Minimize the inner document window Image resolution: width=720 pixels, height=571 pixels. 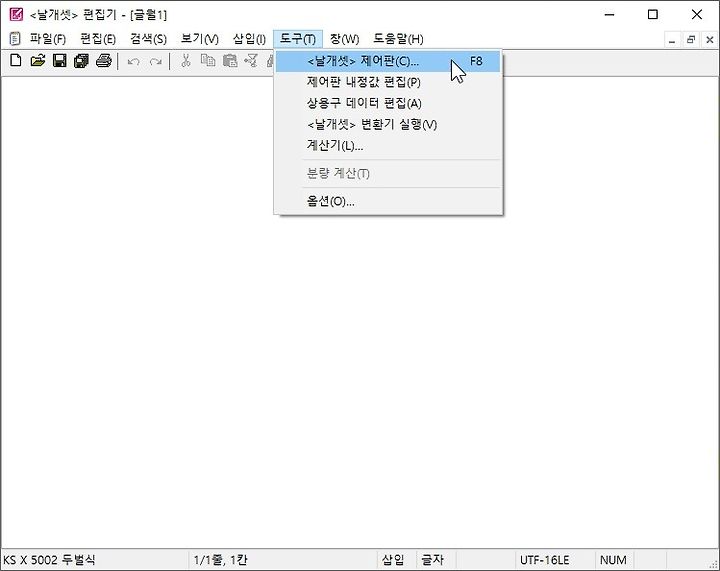pos(672,40)
